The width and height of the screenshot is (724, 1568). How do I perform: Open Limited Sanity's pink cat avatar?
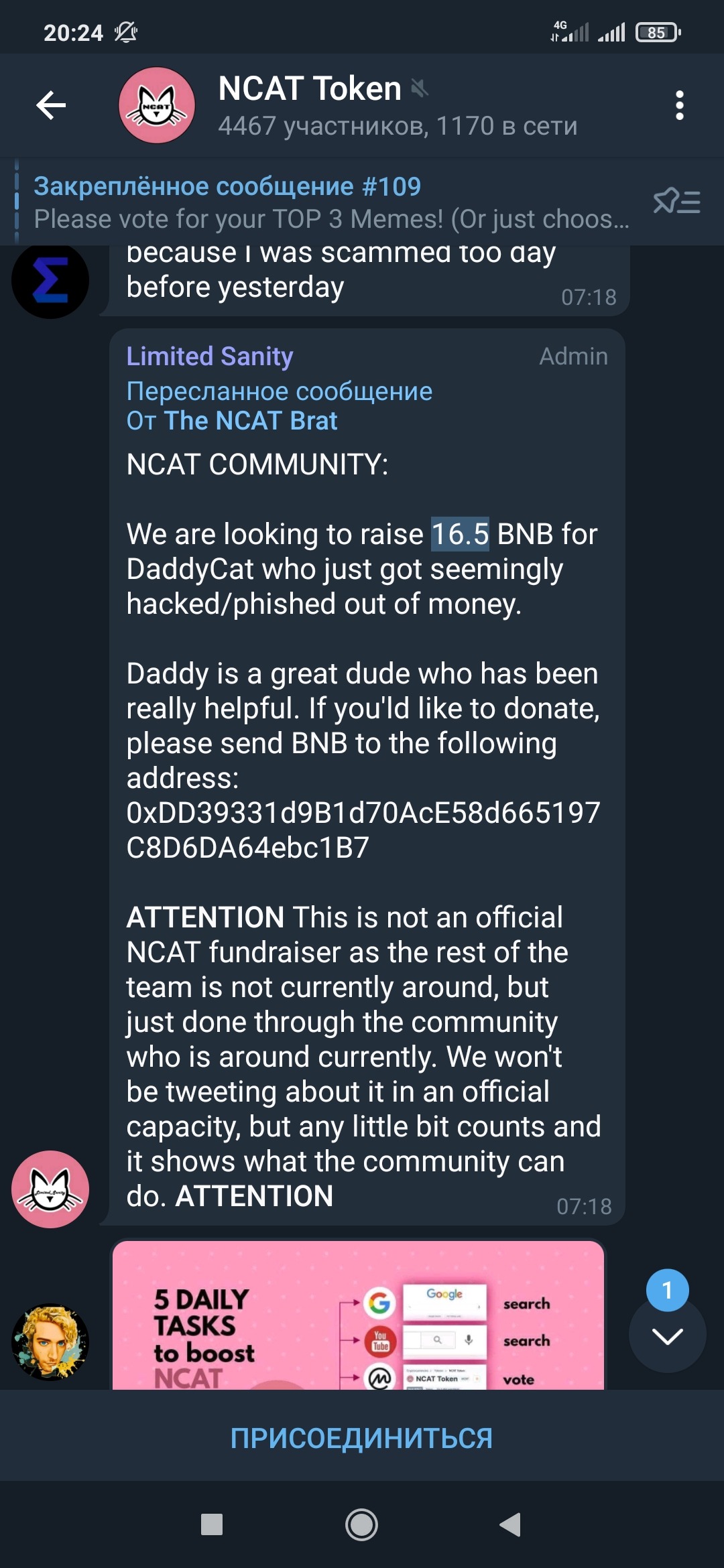[x=50, y=1189]
